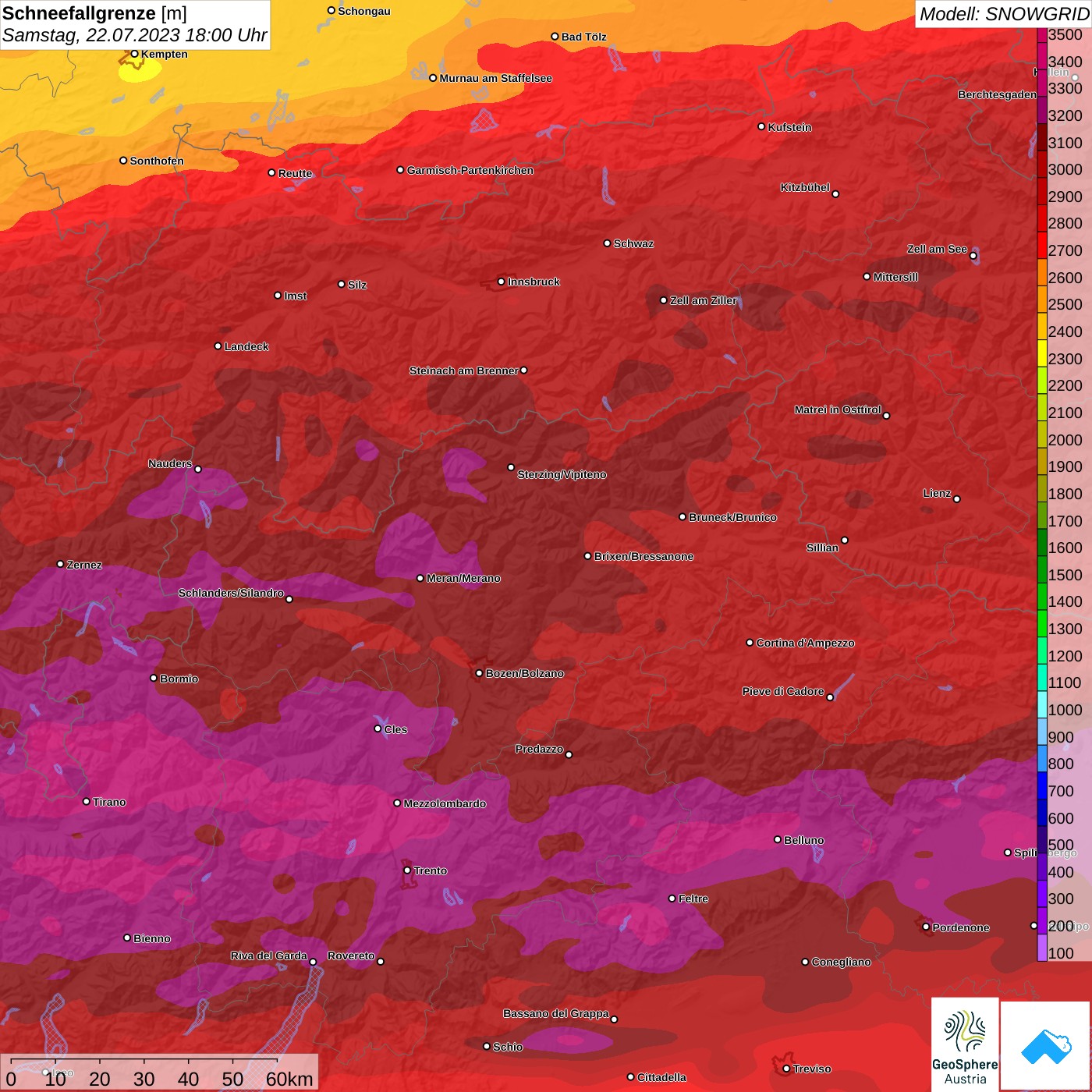Click the Feltre label
The image size is (1092, 1092).
(693, 899)
